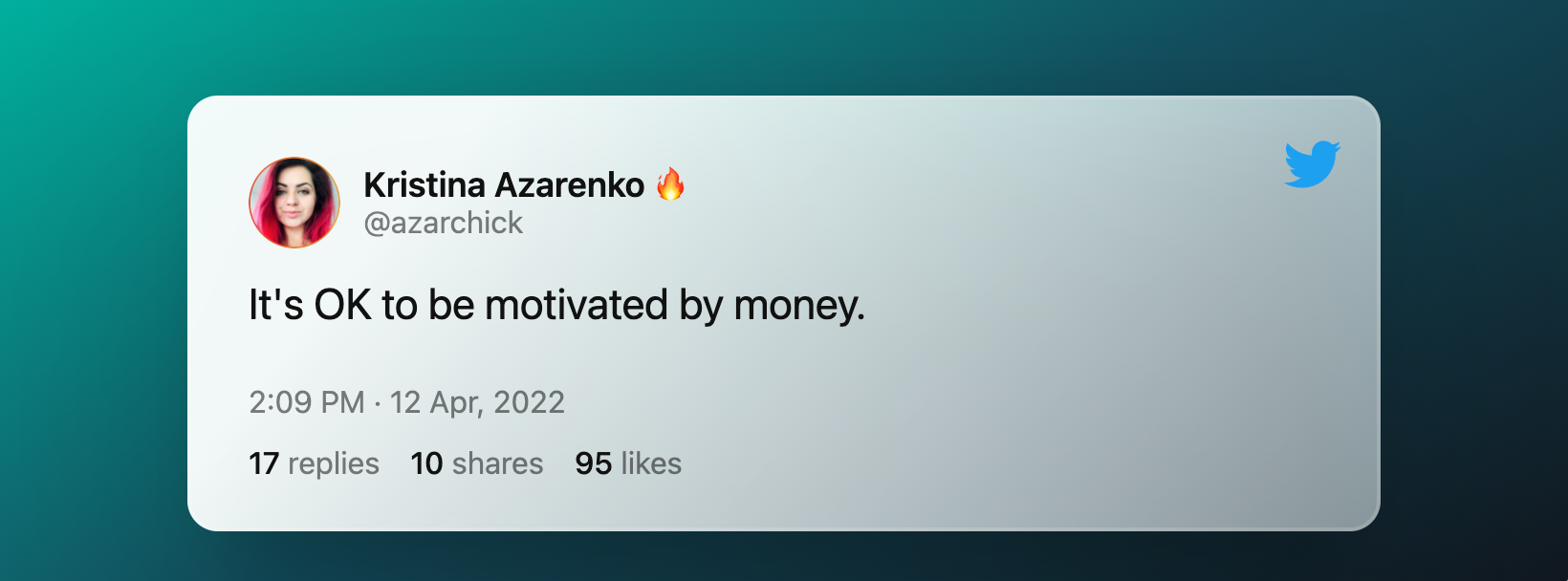Image resolution: width=1568 pixels, height=581 pixels.
Task: Click the 2:09 PM timestamp
Action: click(x=307, y=401)
